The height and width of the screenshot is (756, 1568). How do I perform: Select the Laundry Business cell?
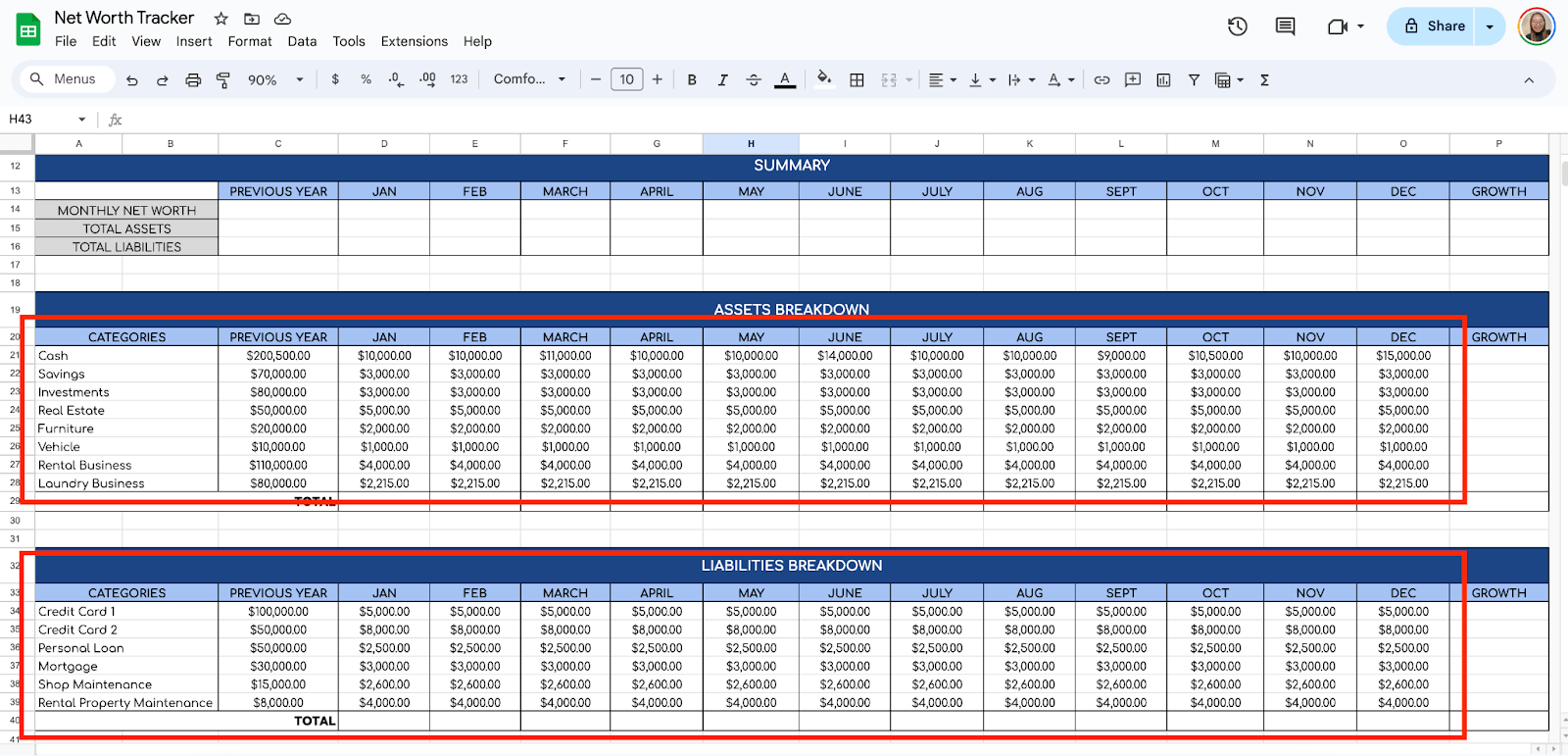[126, 483]
